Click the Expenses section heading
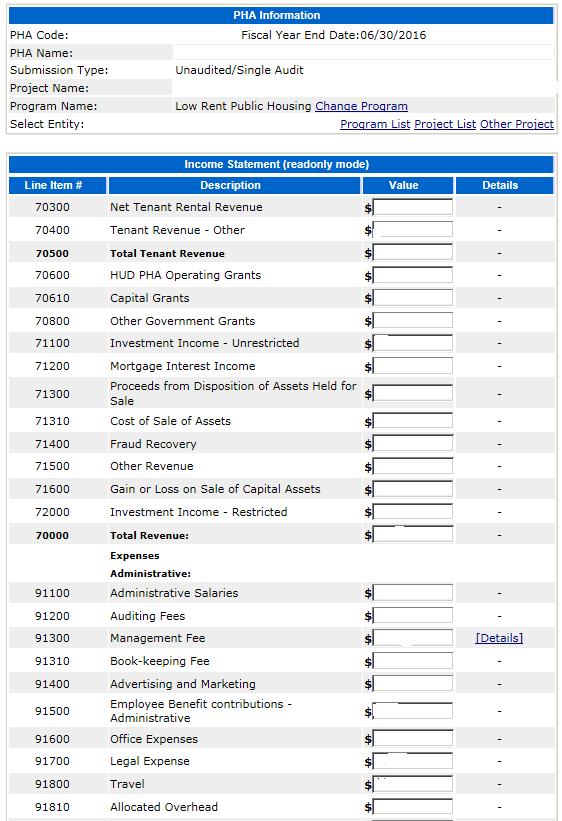This screenshot has height=821, width=562. pos(135,556)
